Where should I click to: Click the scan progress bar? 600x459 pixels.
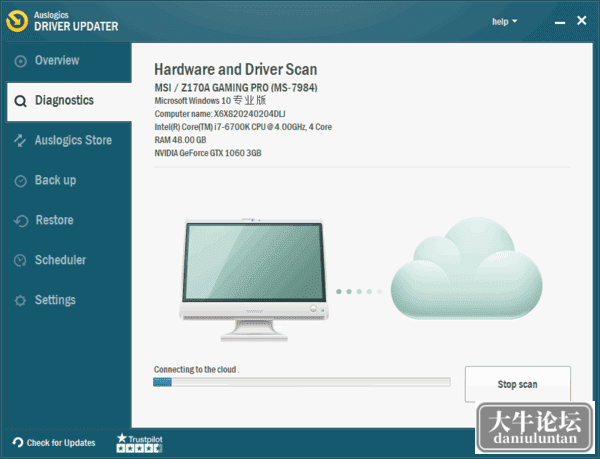click(x=302, y=382)
